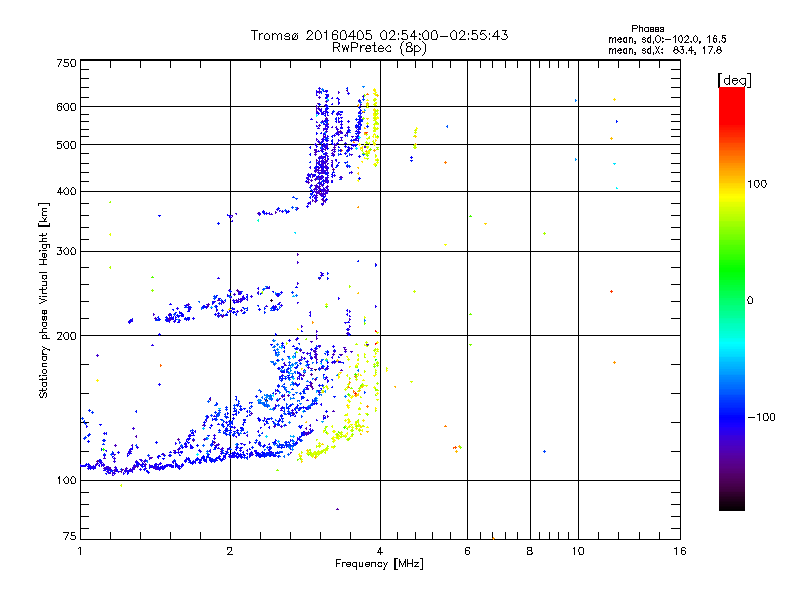The image size is (800, 600).
Task: Click the dense blue echo cluster near 3 MHz, 450 km
Action: pyautogui.click(x=320, y=168)
